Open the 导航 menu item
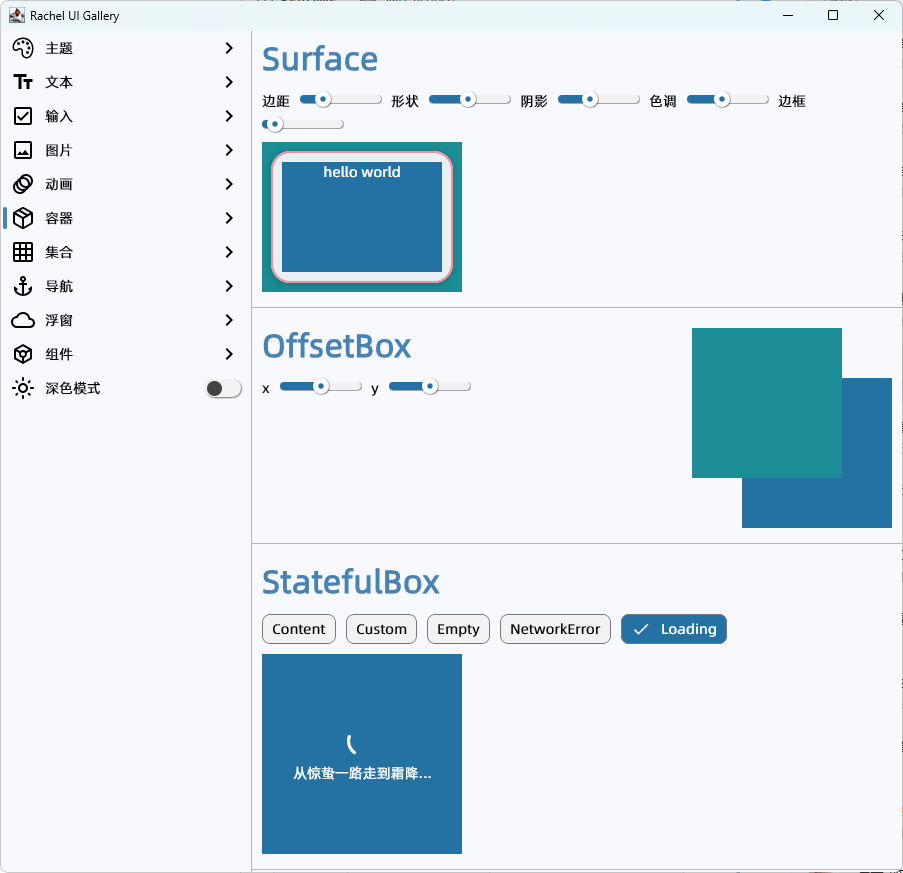This screenshot has height=873, width=903. pos(124,286)
